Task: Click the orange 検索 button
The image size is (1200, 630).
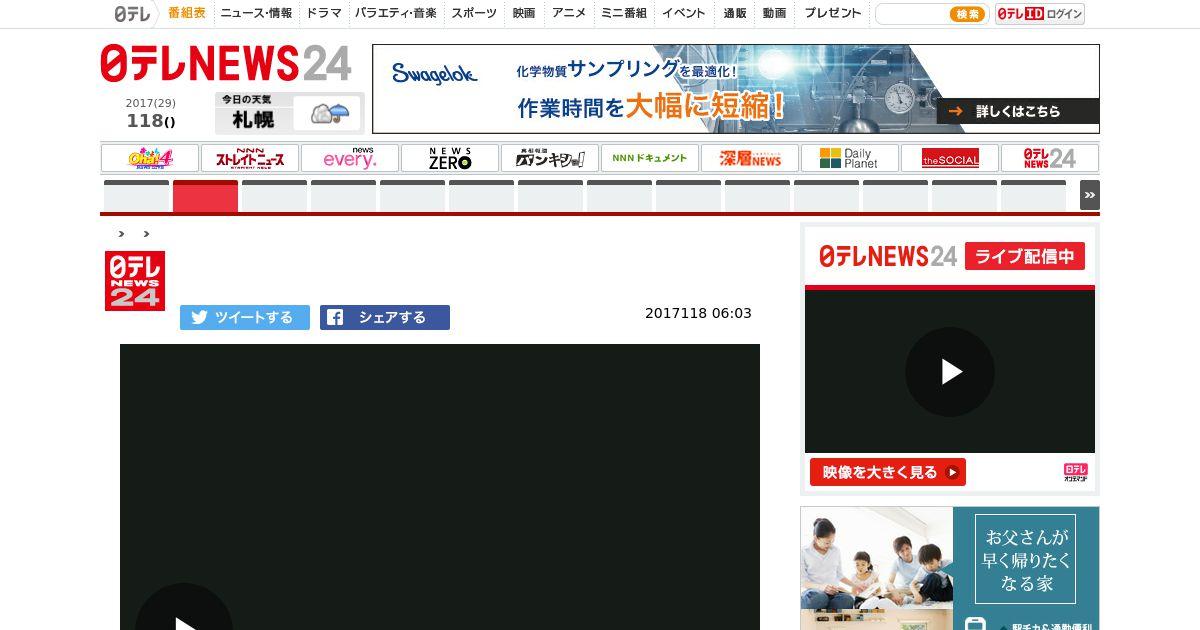Action: pyautogui.click(x=967, y=14)
